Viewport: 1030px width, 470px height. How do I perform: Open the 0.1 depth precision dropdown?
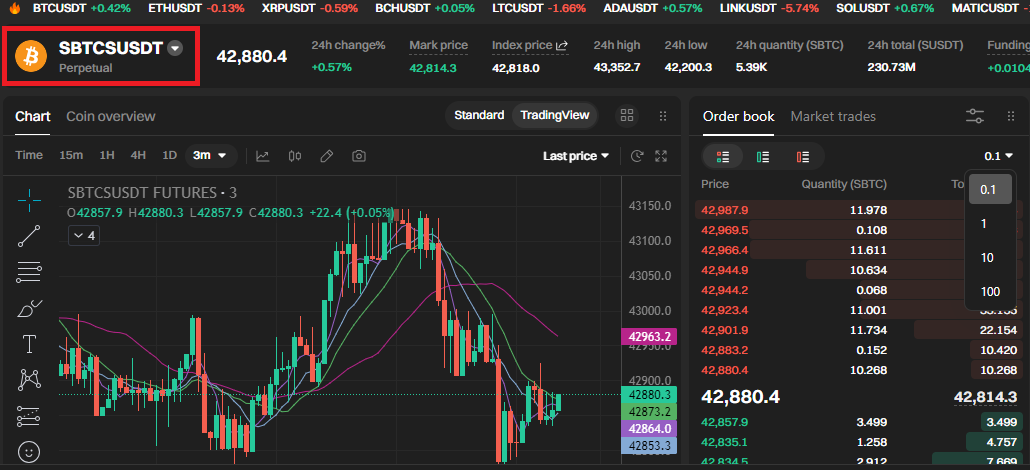click(998, 156)
